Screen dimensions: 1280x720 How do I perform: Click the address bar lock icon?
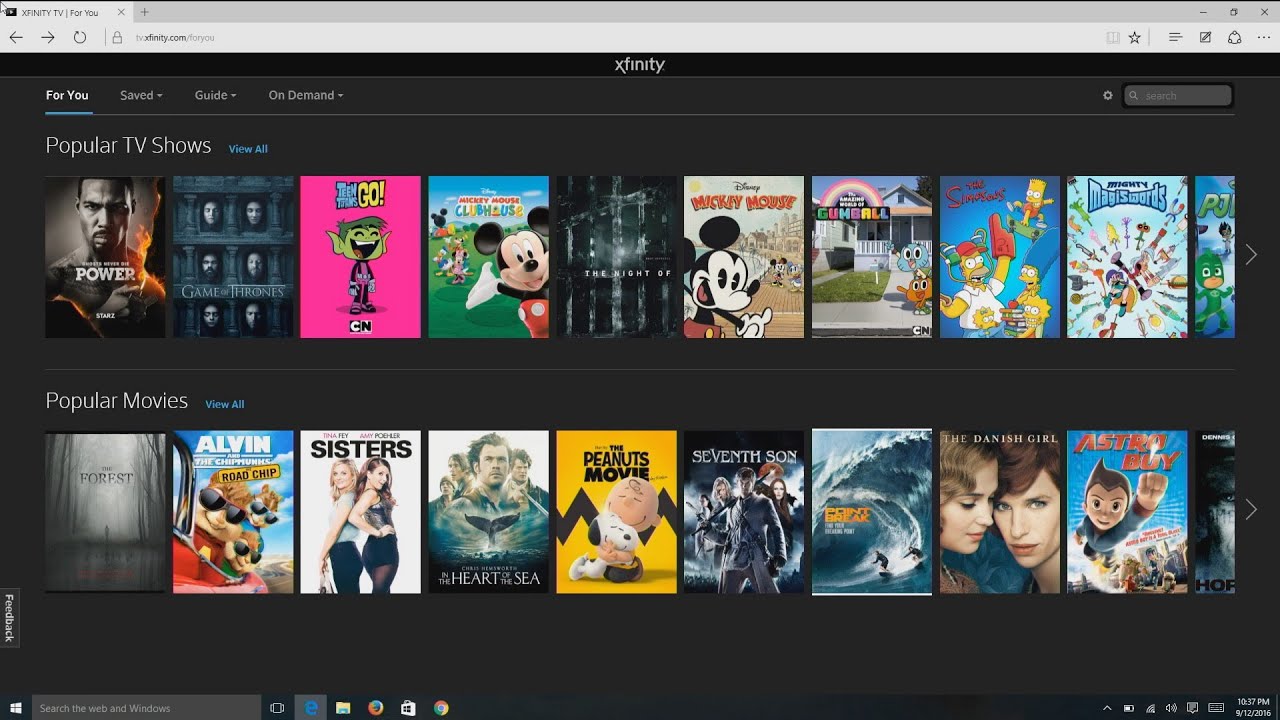(x=118, y=37)
